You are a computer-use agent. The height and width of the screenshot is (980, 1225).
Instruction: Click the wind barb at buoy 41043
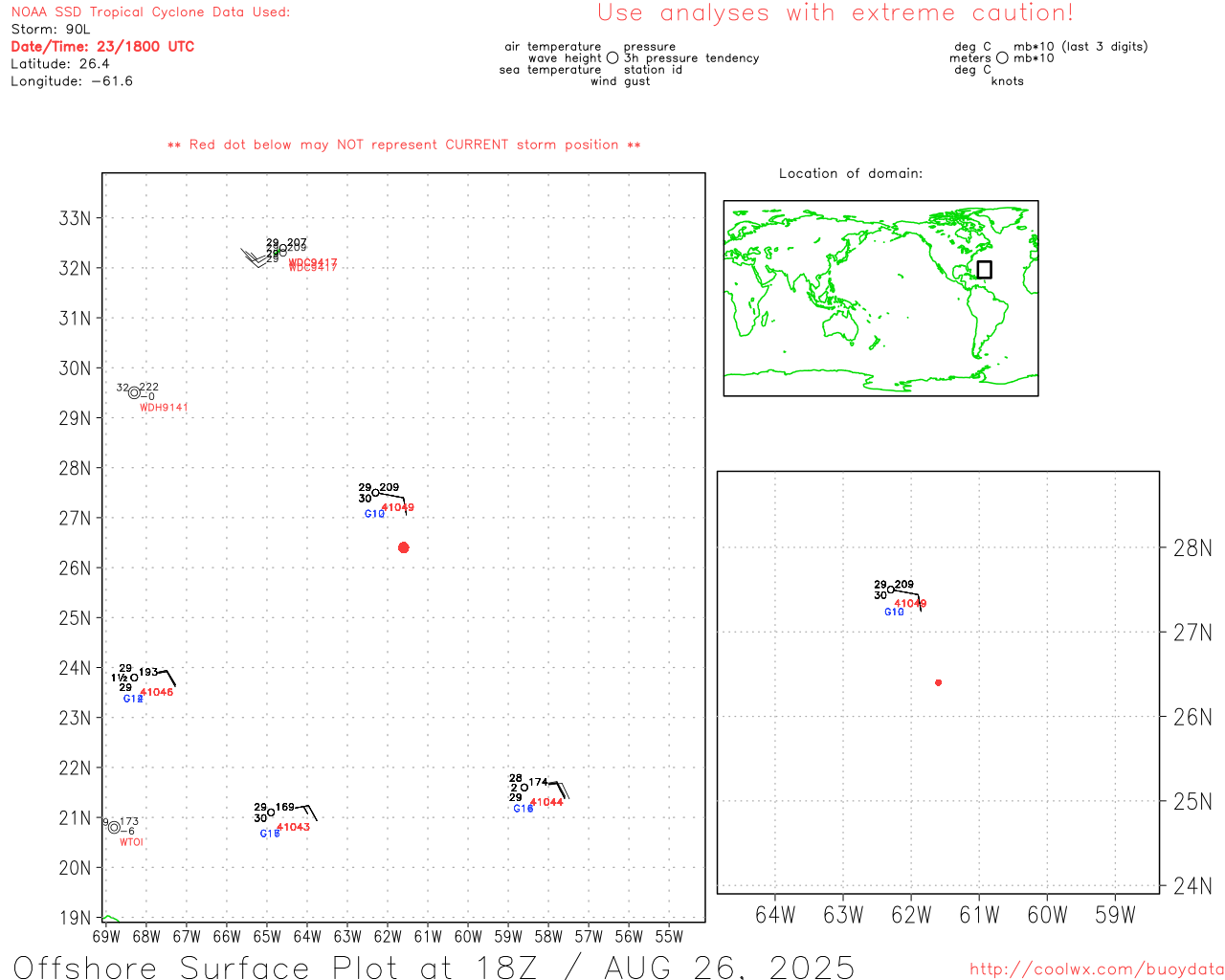pyautogui.click(x=306, y=813)
